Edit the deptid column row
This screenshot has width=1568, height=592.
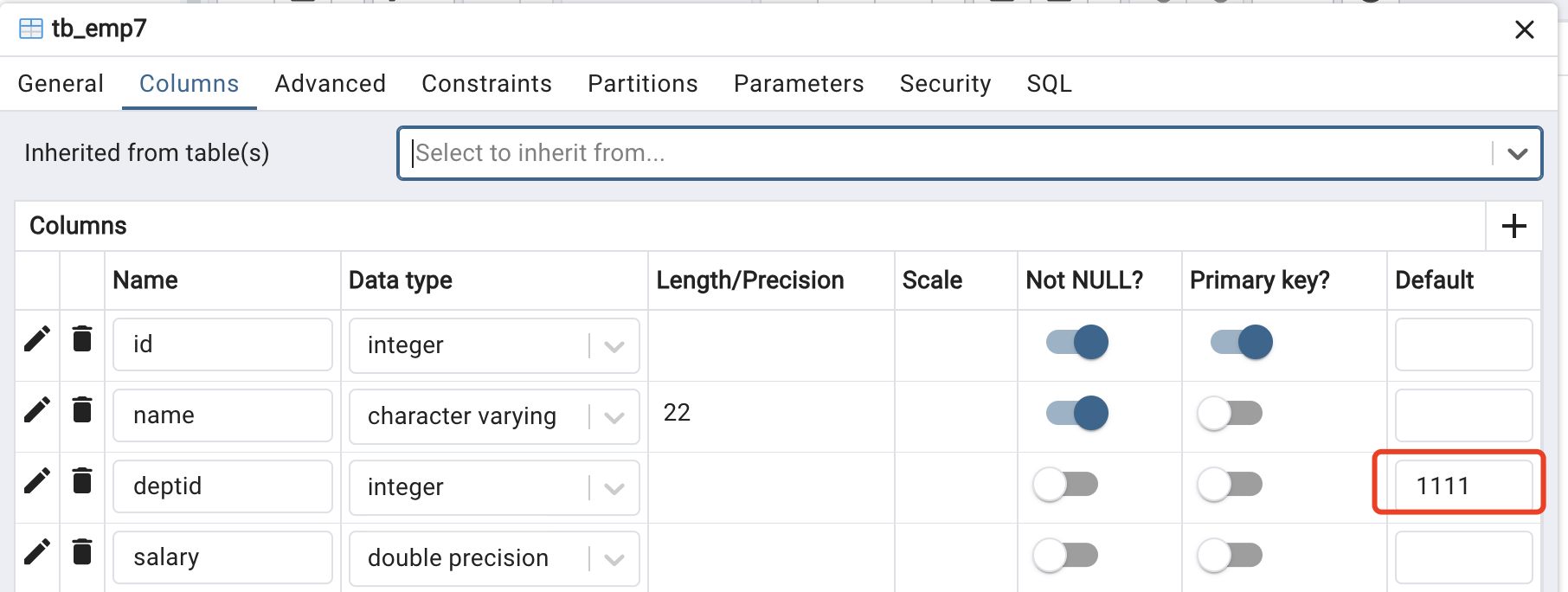37,481
